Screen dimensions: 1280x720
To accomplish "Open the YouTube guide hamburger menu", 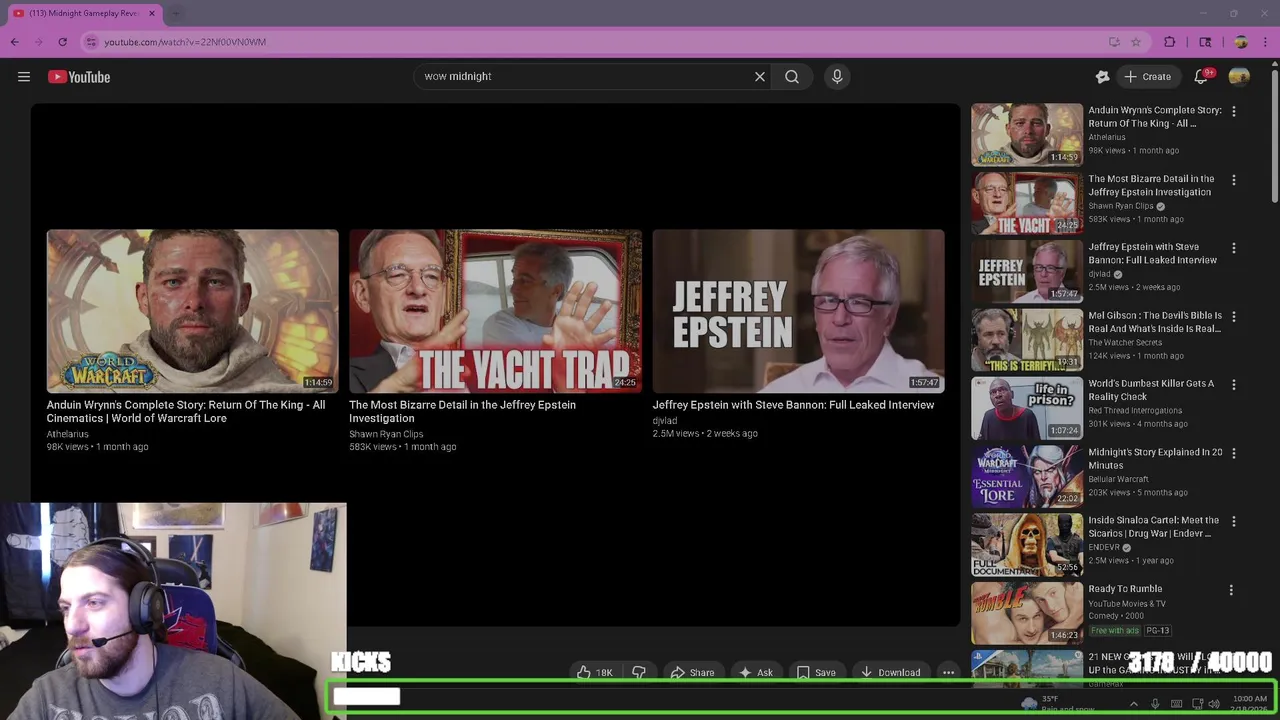I will coord(24,77).
